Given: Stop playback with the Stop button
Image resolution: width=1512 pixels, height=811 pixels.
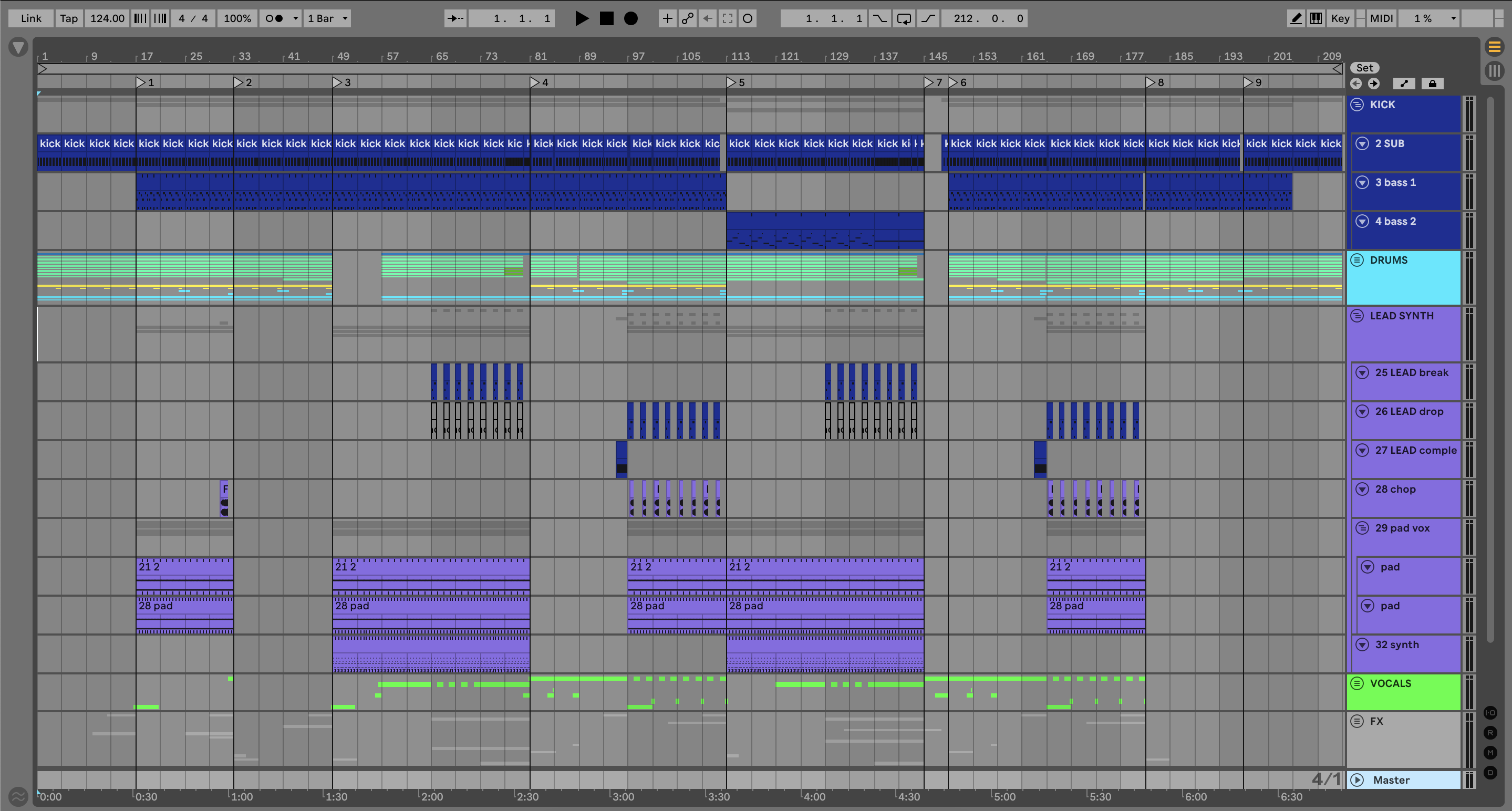Looking at the screenshot, I should coord(606,18).
